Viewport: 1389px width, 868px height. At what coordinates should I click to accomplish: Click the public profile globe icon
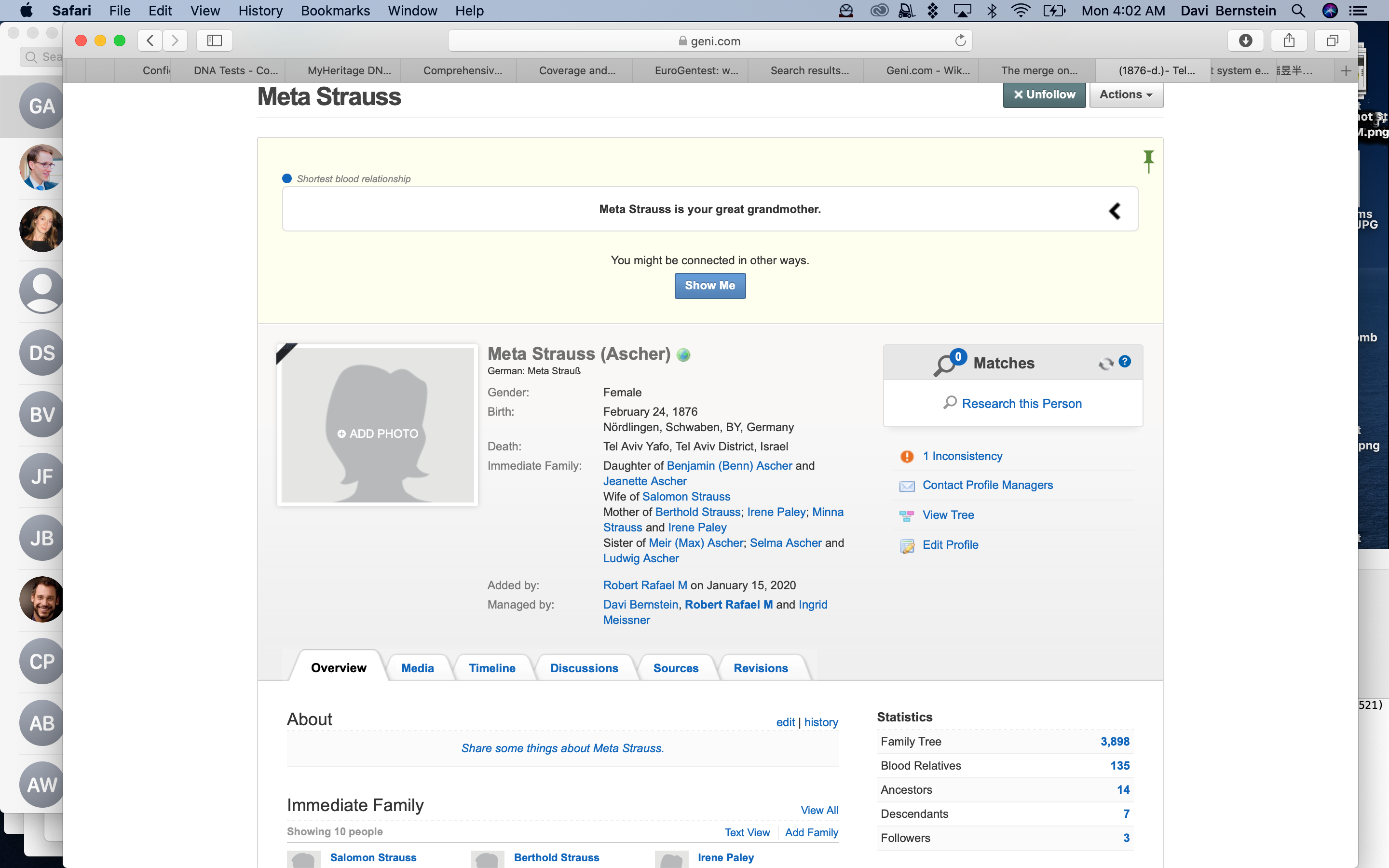(x=683, y=355)
